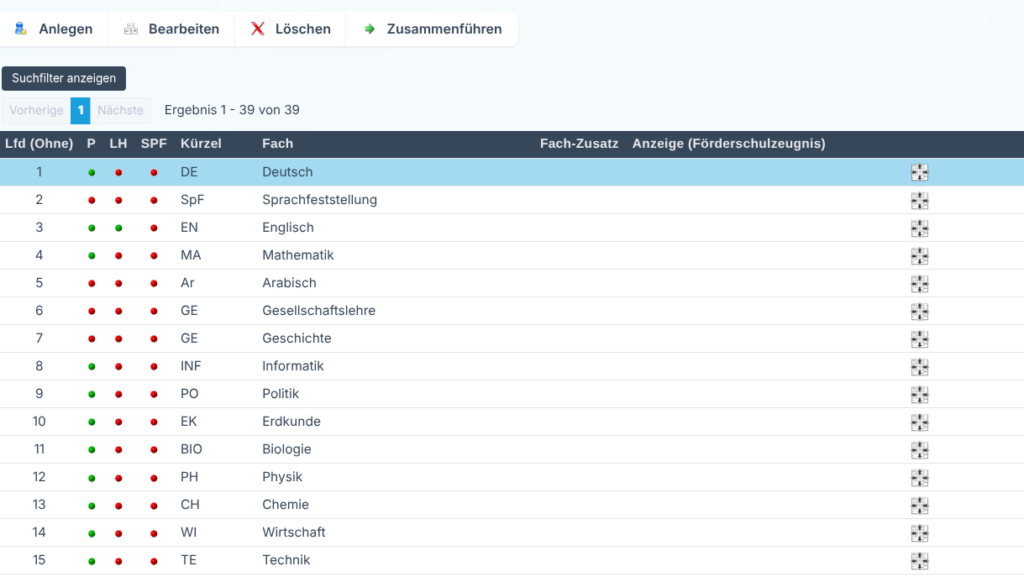
Task: Click row number 12 in Lfd column
Action: 39,477
